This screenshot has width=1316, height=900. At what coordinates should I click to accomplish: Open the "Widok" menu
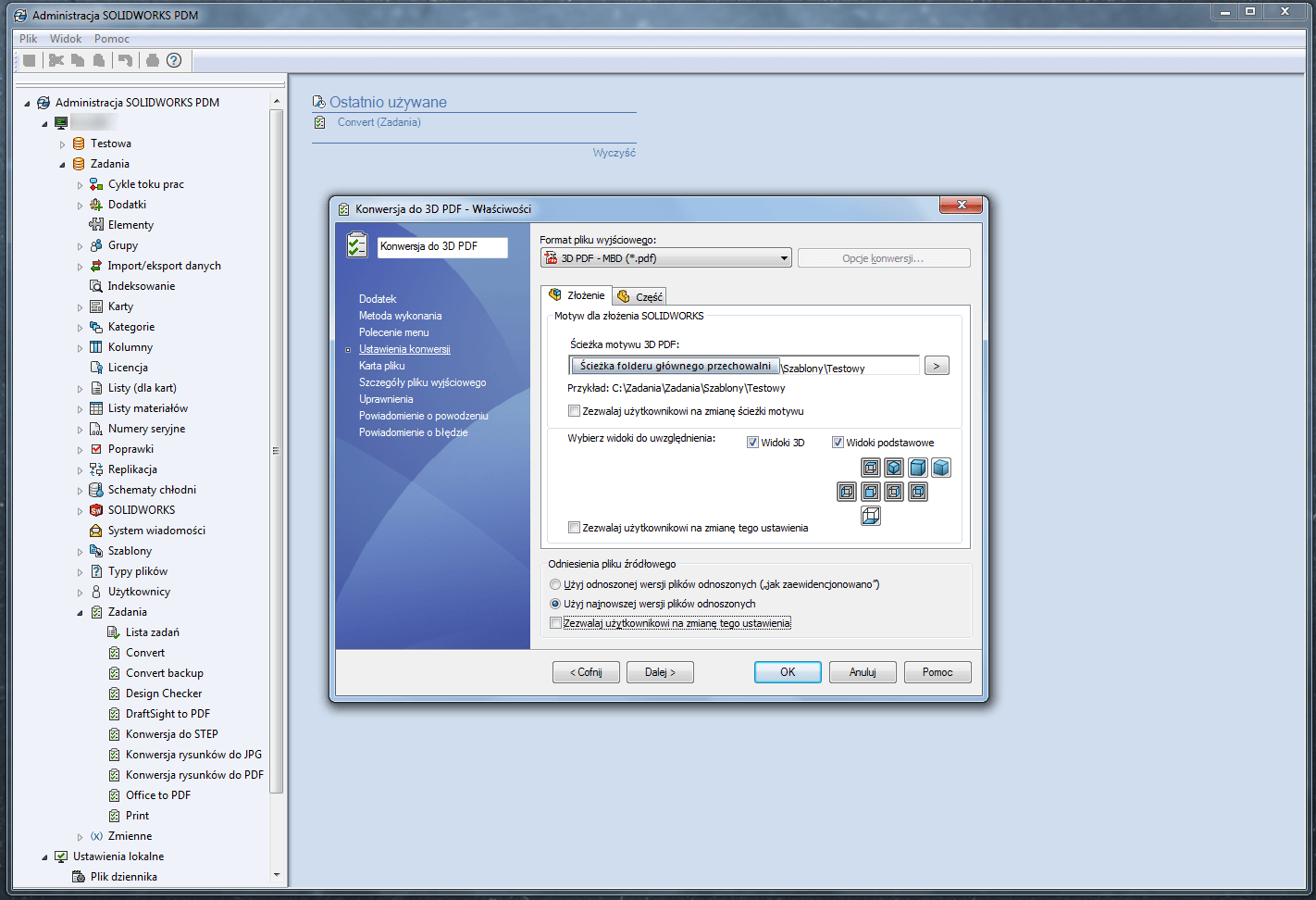pos(65,38)
